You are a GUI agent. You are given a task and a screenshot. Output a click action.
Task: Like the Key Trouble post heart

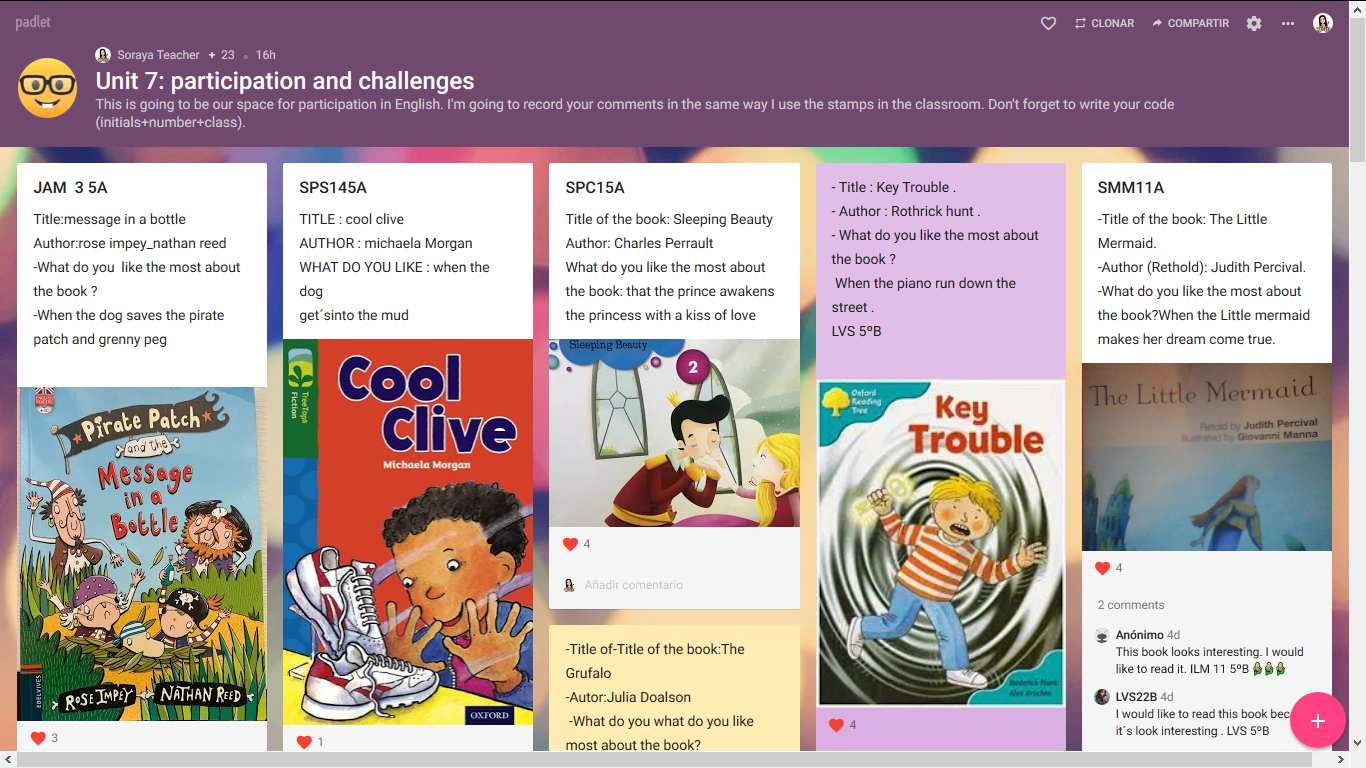point(836,725)
